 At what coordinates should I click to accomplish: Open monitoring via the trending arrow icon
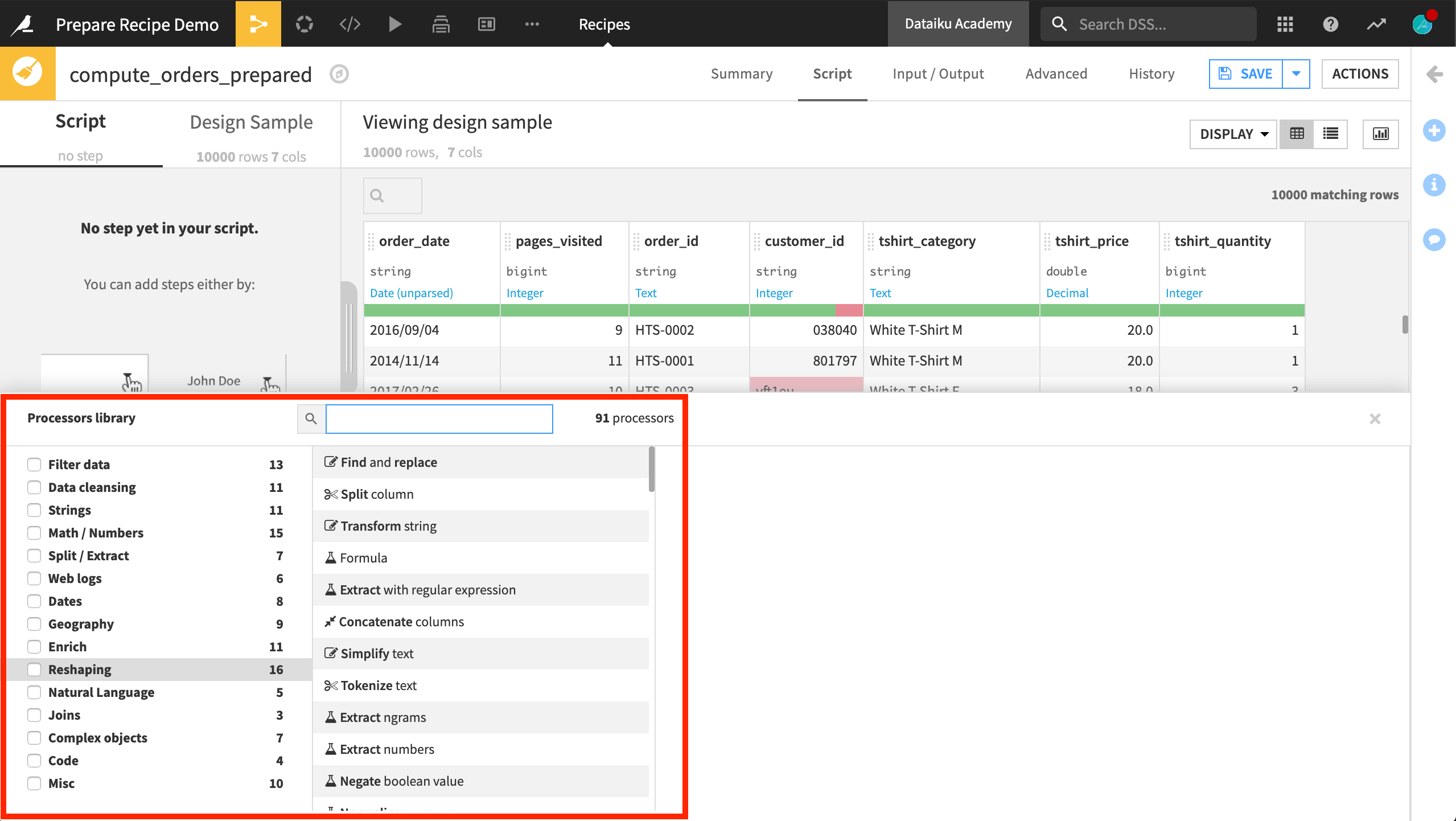[1376, 24]
